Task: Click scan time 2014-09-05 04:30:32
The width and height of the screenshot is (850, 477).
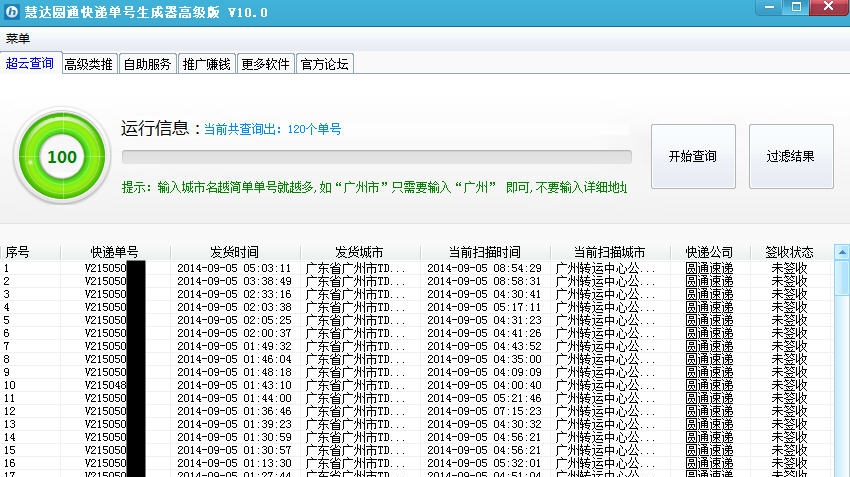Action: point(484,424)
